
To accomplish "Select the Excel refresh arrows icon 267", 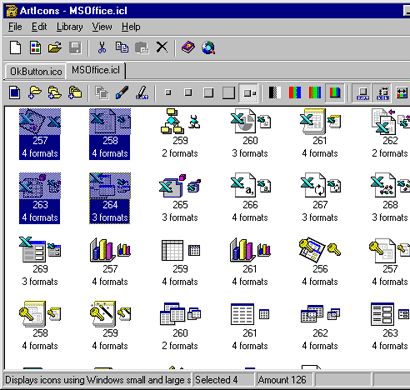I will (320, 198).
